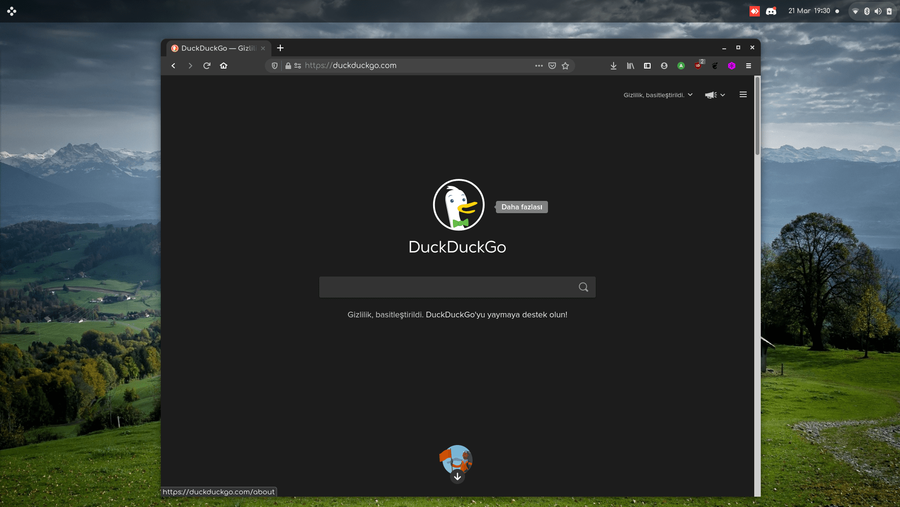Open page actions three-dots menu

pos(538,65)
